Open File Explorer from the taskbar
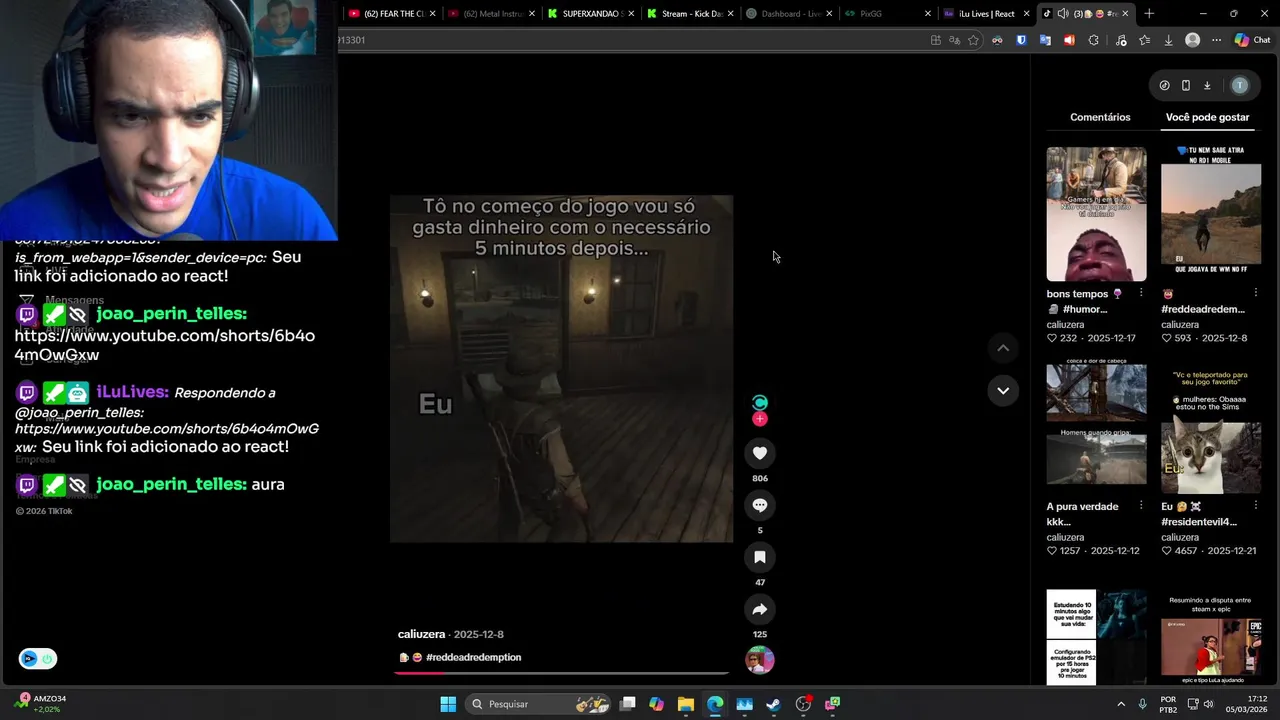 pyautogui.click(x=685, y=704)
